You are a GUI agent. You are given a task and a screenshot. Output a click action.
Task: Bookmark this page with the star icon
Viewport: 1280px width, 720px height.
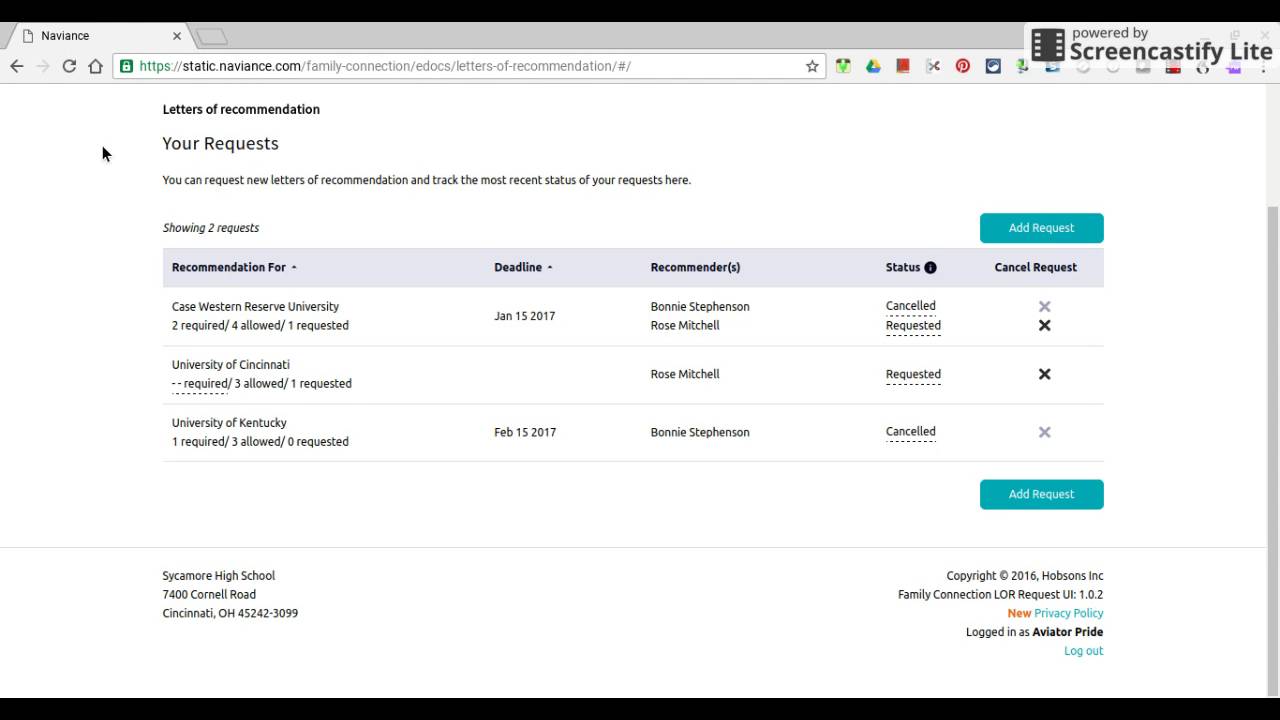click(812, 66)
